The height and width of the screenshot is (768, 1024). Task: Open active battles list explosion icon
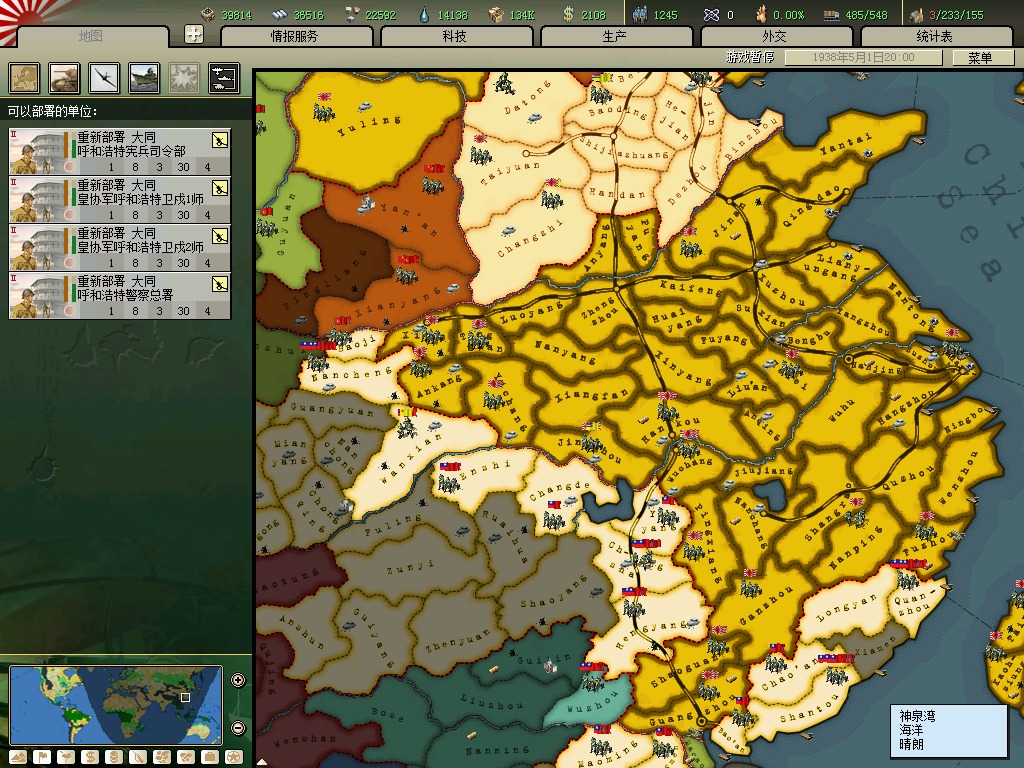tap(184, 78)
